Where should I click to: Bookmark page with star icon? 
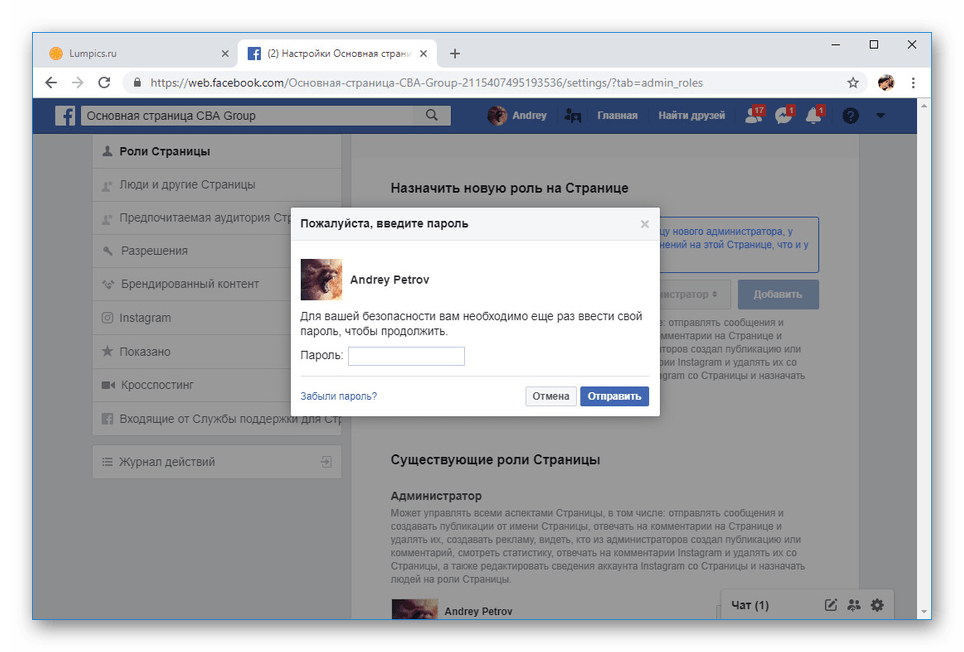tap(853, 83)
